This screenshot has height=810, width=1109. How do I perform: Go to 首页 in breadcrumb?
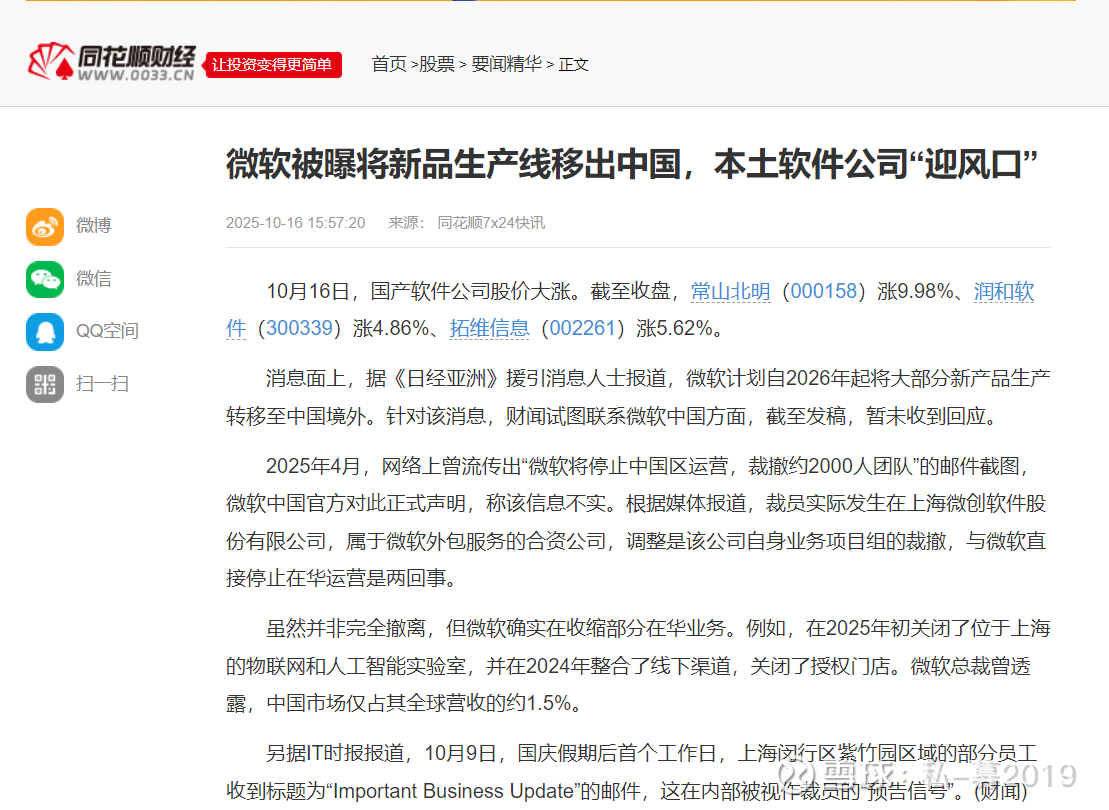pyautogui.click(x=389, y=64)
